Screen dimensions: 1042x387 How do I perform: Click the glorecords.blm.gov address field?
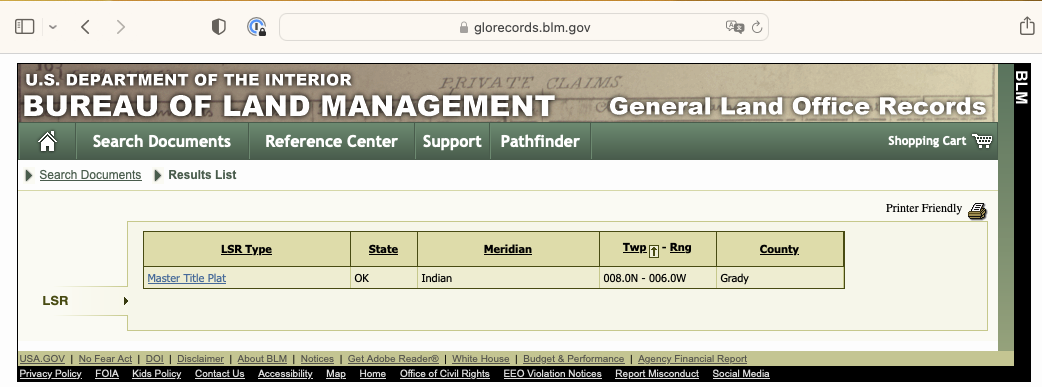[524, 27]
